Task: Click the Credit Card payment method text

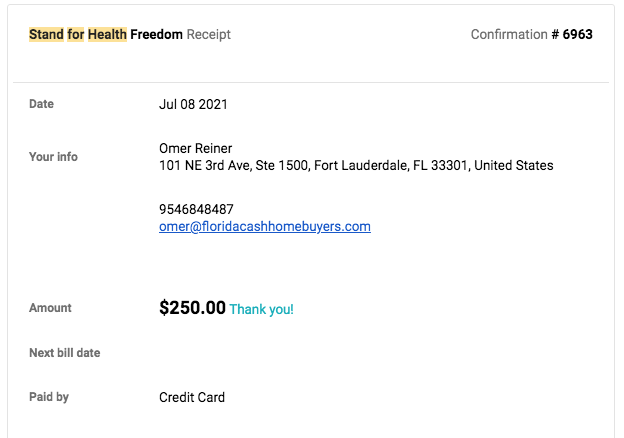Action: tap(192, 397)
